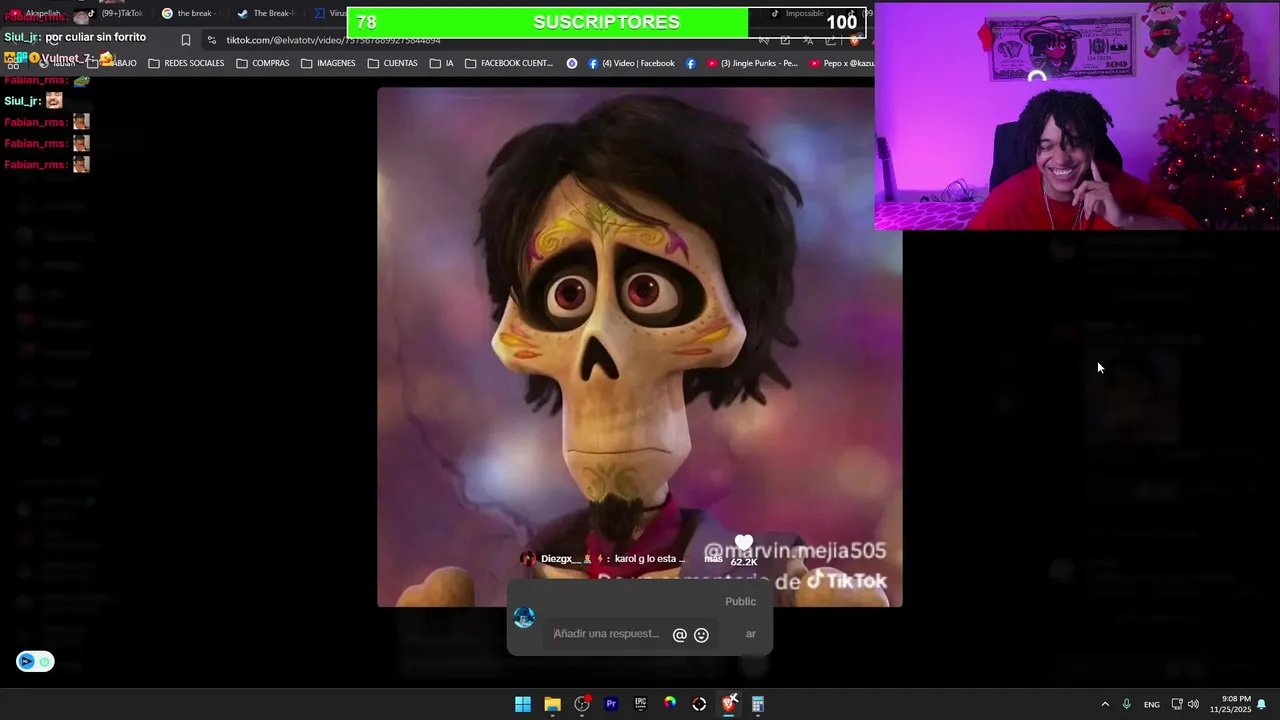Show hidden system tray icons
The image size is (1280, 720).
click(x=1105, y=704)
